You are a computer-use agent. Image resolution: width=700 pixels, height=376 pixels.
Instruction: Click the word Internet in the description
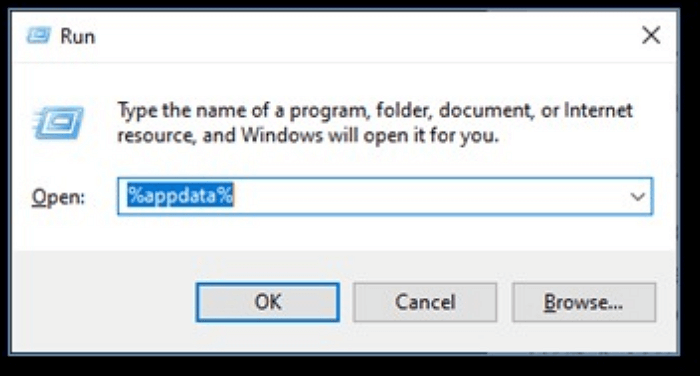[598, 109]
